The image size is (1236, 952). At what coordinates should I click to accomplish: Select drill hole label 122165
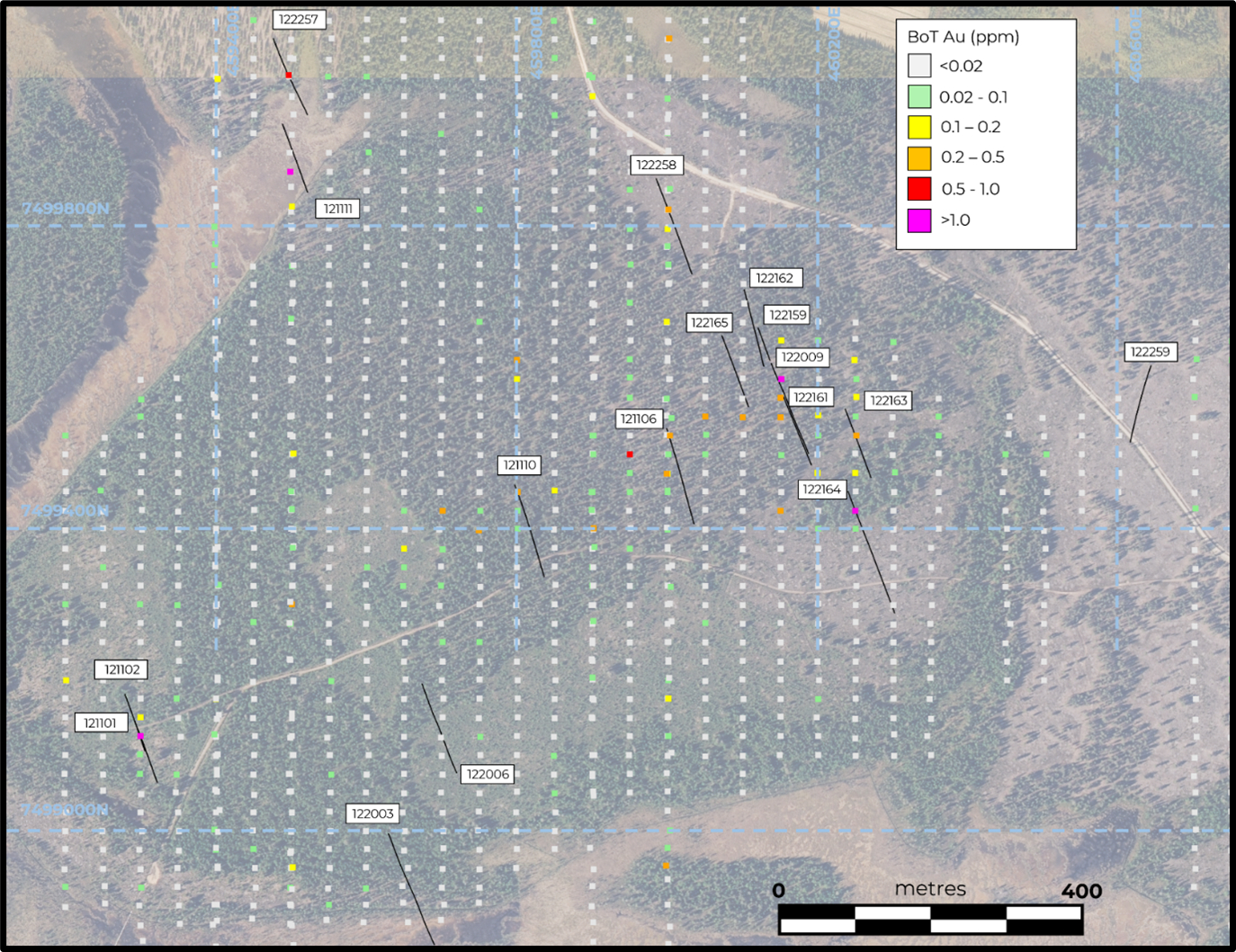click(x=709, y=322)
